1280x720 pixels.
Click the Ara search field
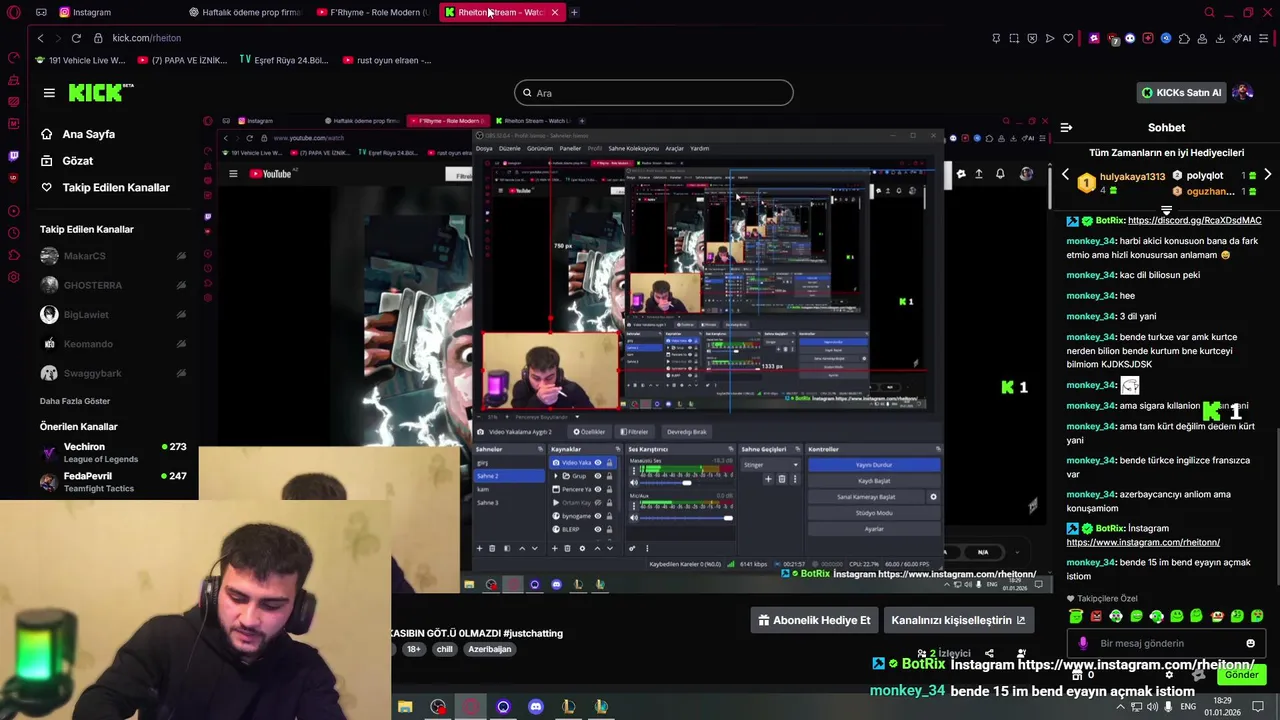tap(654, 93)
